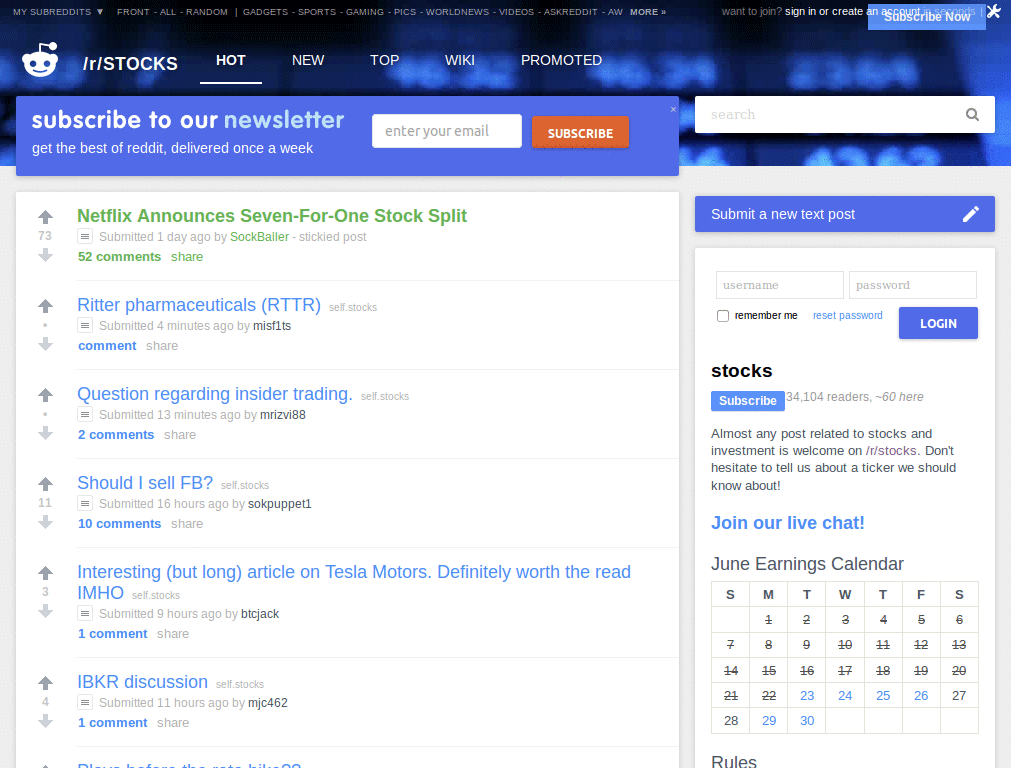Downvote the Netflix Seven-For-One Stock Split post
1024x768 pixels.
(x=45, y=255)
